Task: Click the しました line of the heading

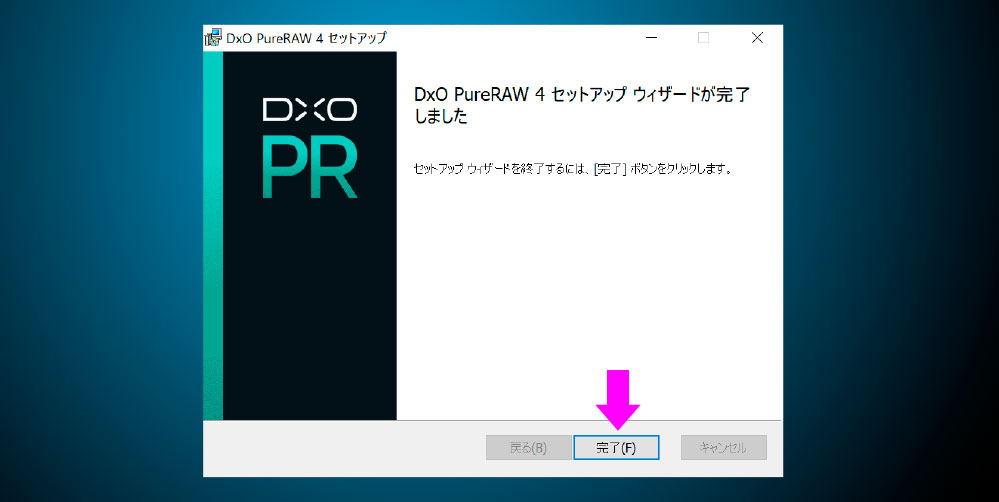Action: 441,117
